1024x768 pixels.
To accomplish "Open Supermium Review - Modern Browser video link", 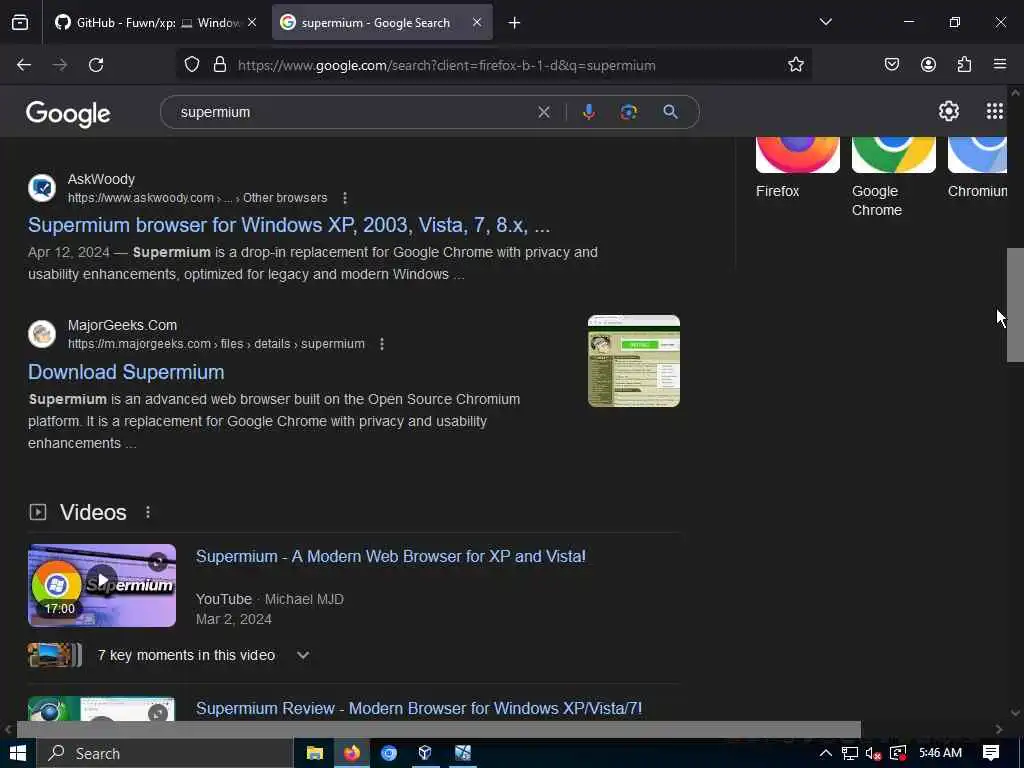I will coord(419,709).
